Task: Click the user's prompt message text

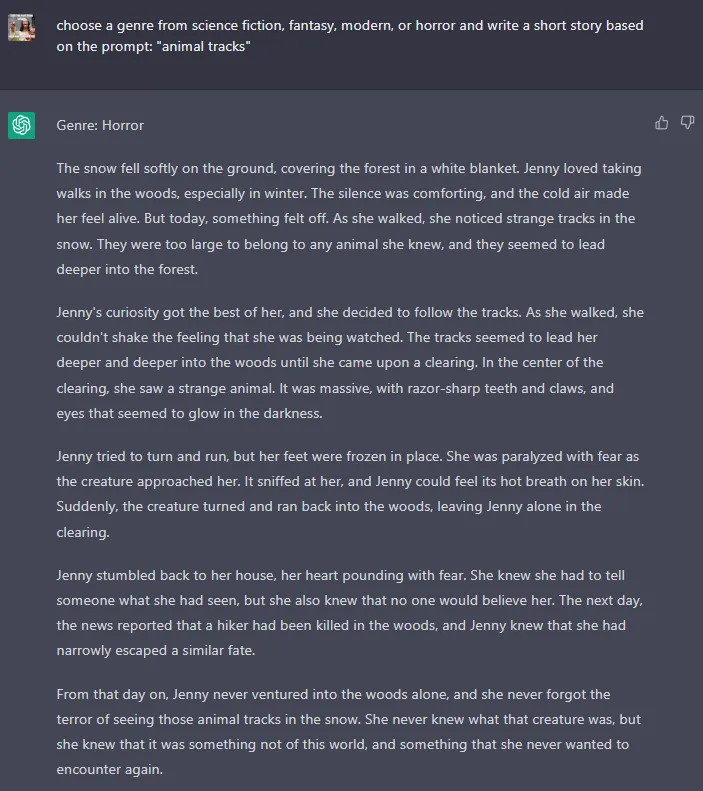Action: point(349,36)
